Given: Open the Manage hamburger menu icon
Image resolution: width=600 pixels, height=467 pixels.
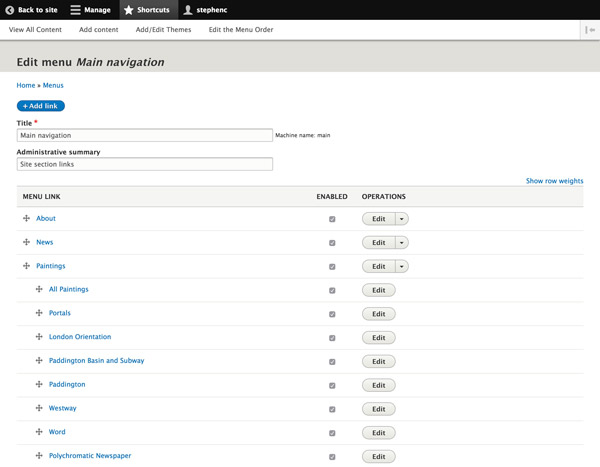Looking at the screenshot, I should click(x=75, y=10).
